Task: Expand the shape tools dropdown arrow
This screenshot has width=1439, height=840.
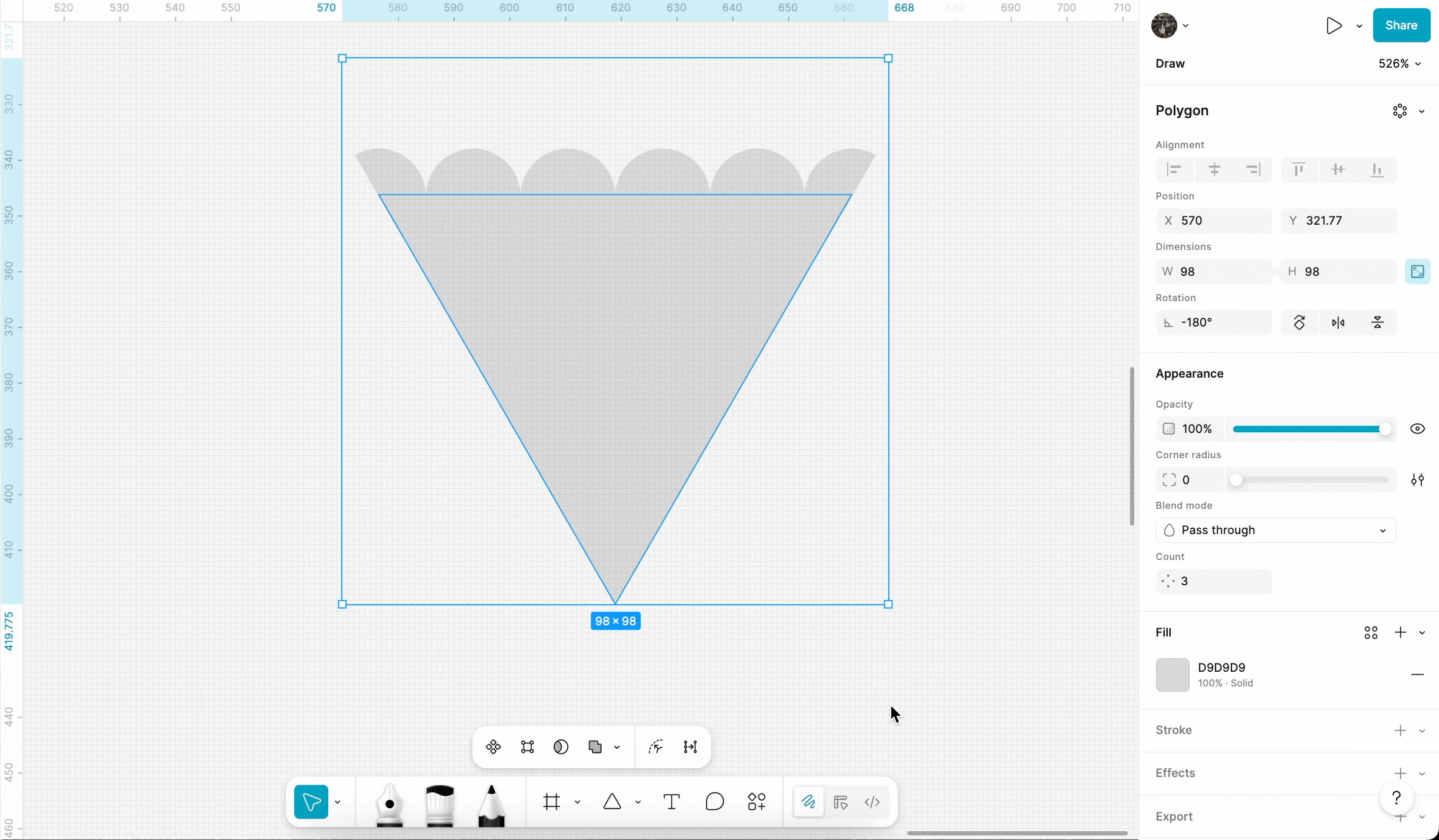Action: [638, 802]
